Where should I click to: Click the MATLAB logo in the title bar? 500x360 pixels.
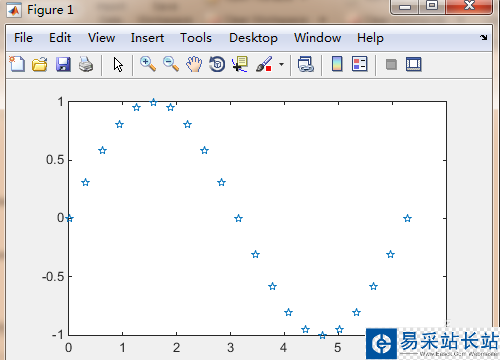click(x=14, y=10)
